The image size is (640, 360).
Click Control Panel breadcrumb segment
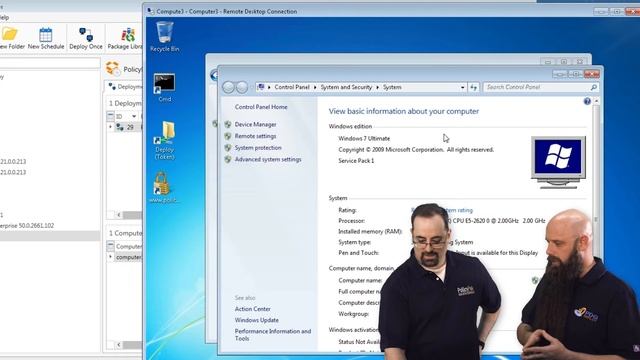point(292,87)
